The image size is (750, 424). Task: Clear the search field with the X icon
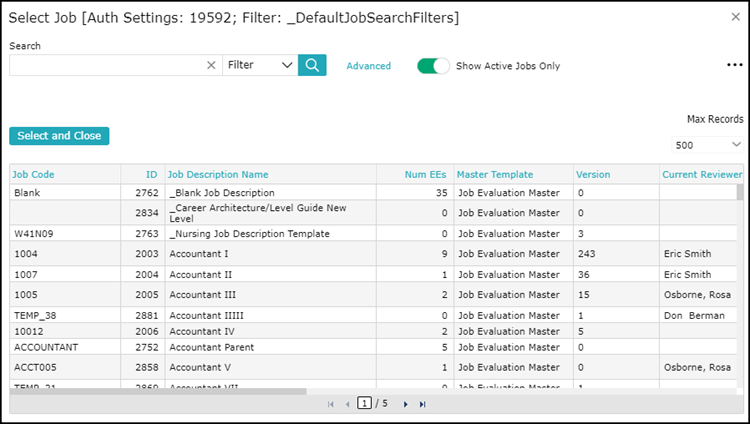tap(211, 65)
